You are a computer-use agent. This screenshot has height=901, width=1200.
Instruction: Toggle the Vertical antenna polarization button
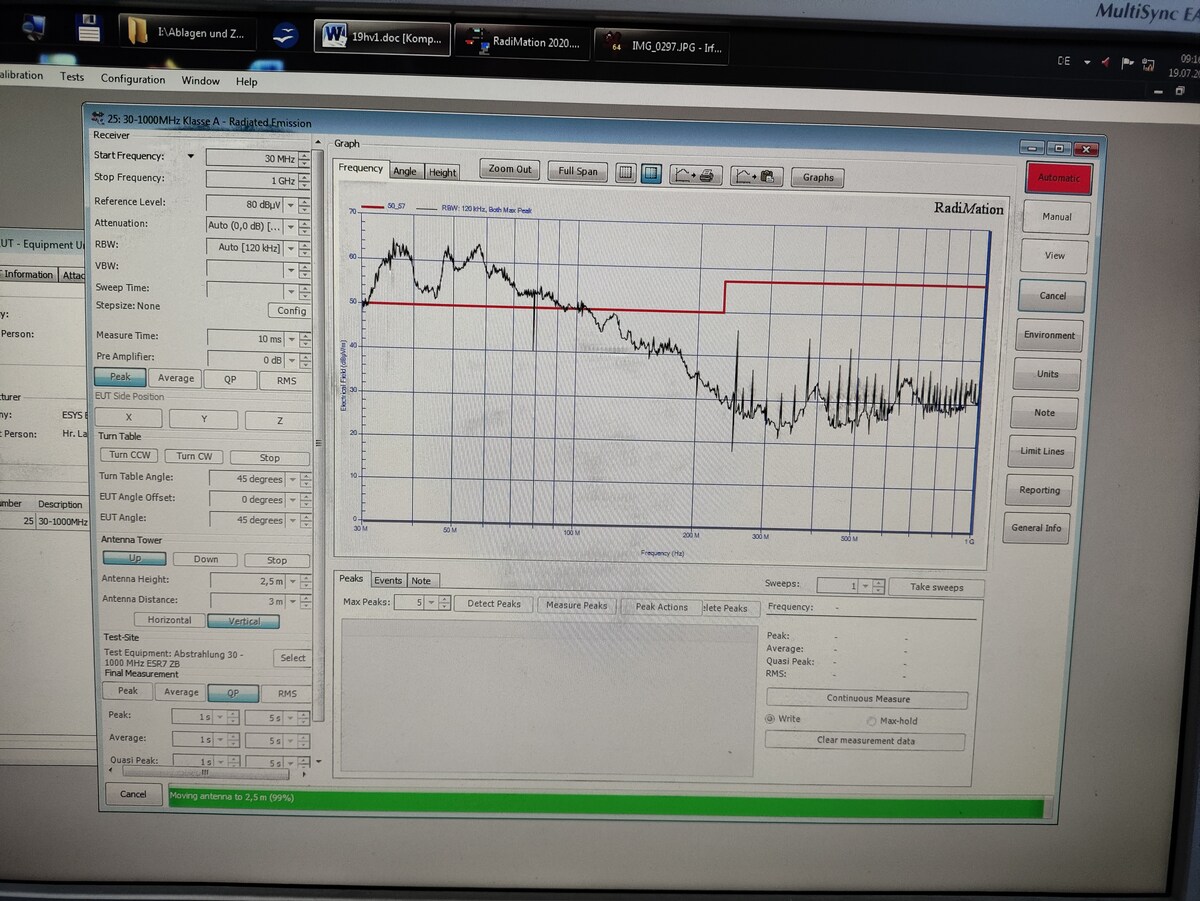(x=244, y=621)
